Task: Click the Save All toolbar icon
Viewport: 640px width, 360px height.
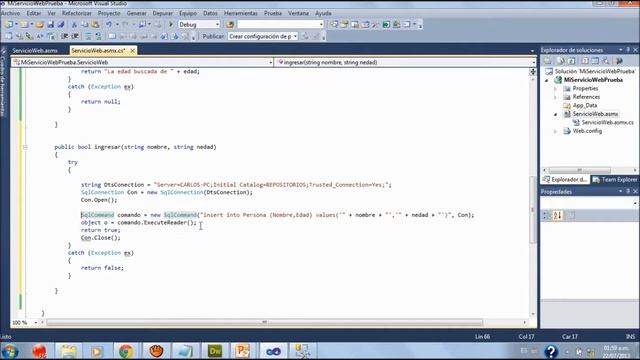Action: pos(61,24)
